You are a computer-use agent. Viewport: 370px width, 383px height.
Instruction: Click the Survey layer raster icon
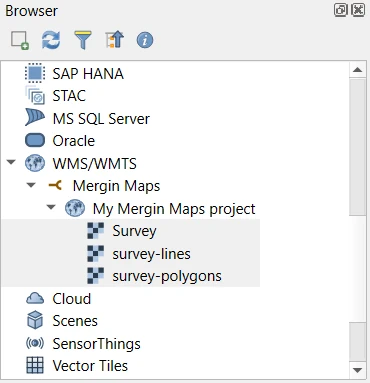(95, 231)
